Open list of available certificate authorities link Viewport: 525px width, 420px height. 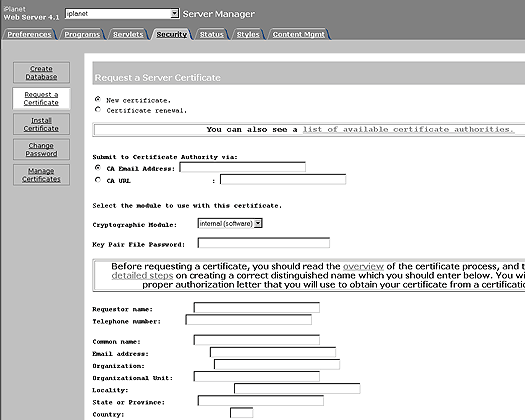[408, 129]
